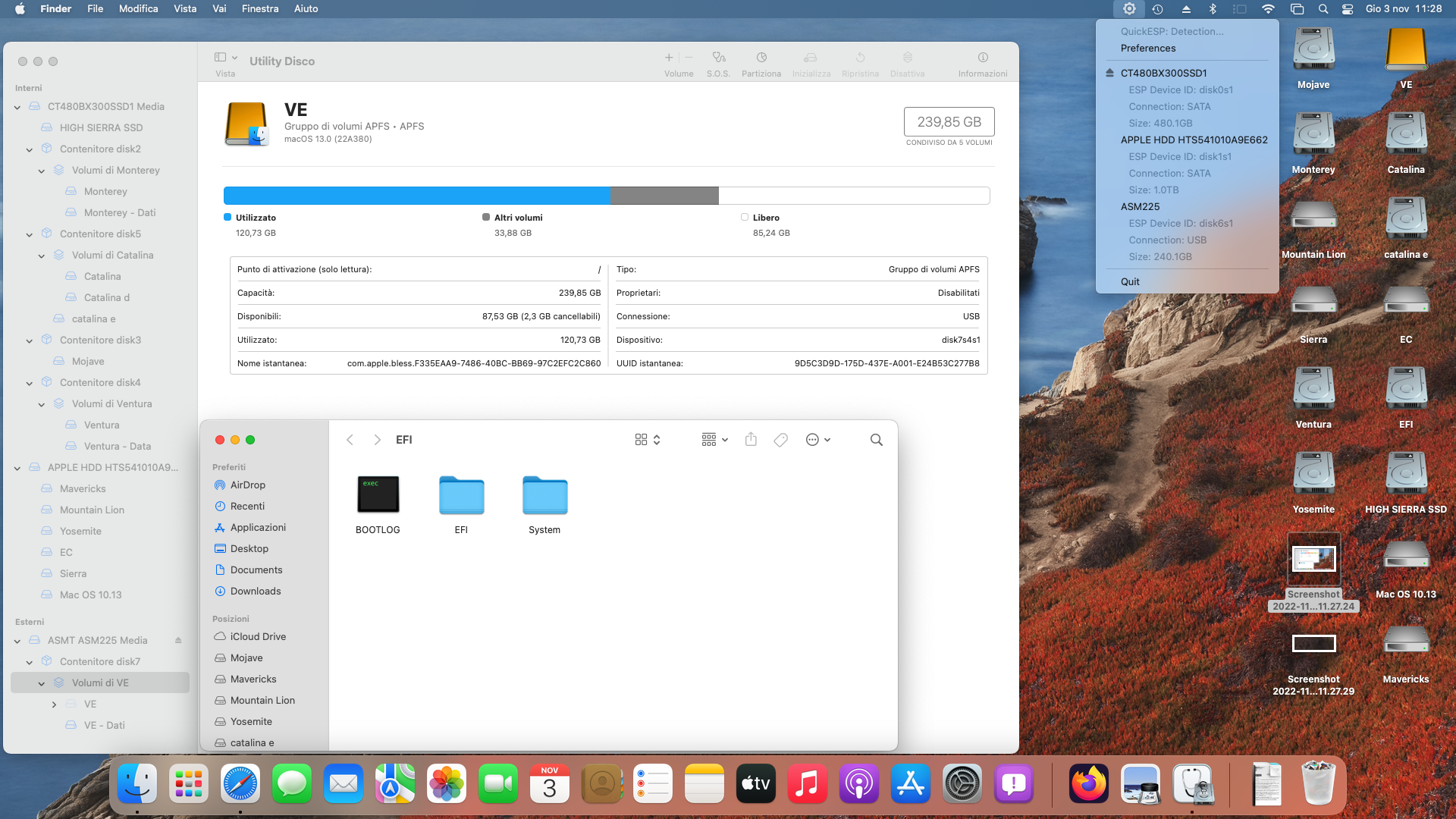Select Downloads in Finder sidebar
Image resolution: width=1456 pixels, height=819 pixels.
(255, 591)
